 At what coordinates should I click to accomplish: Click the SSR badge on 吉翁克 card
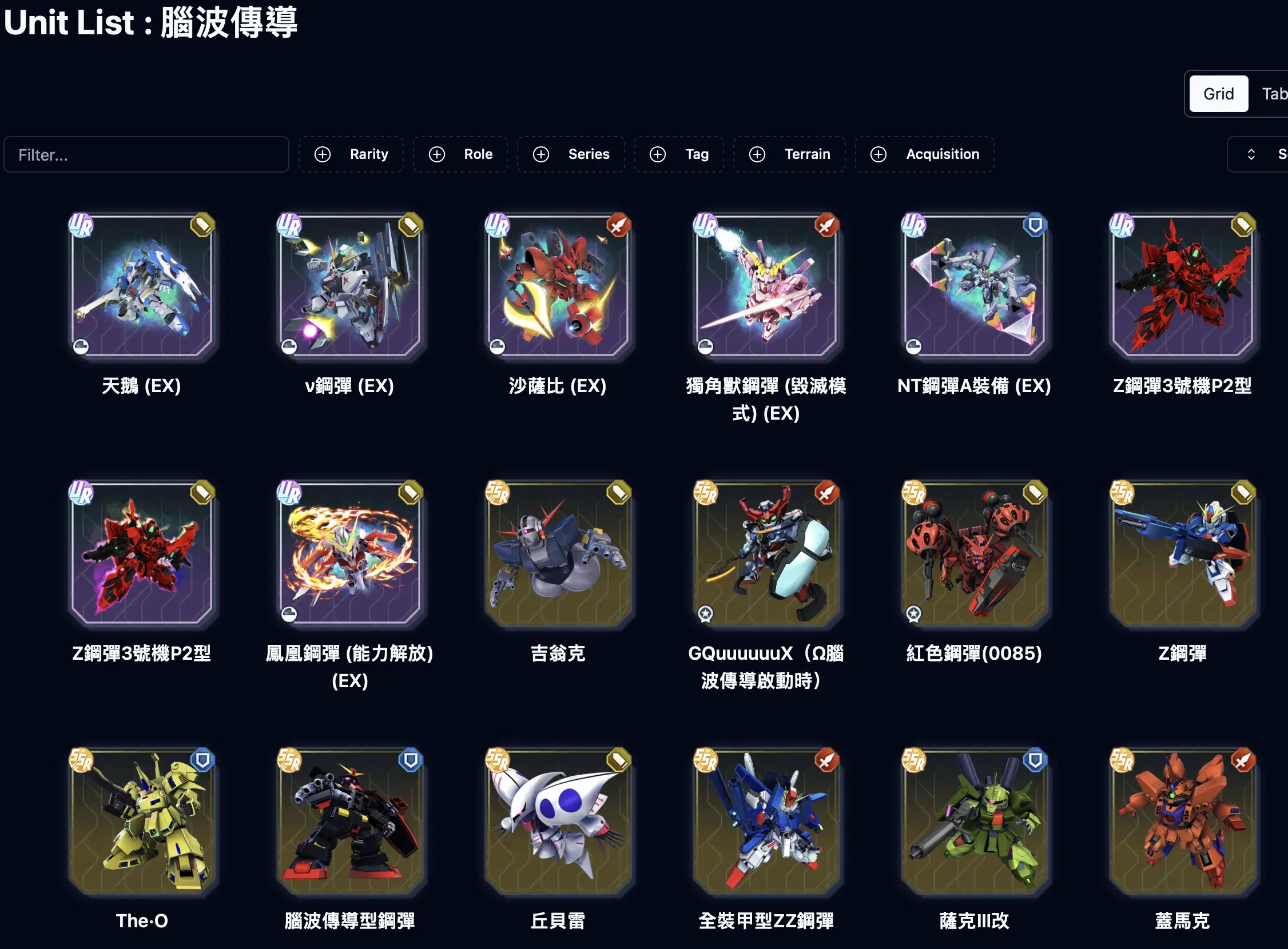pos(498,492)
